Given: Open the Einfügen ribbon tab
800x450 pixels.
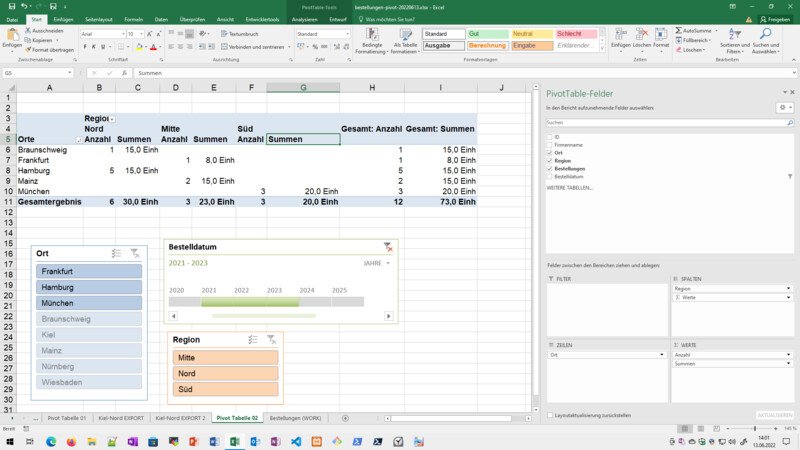Looking at the screenshot, I should (x=63, y=19).
